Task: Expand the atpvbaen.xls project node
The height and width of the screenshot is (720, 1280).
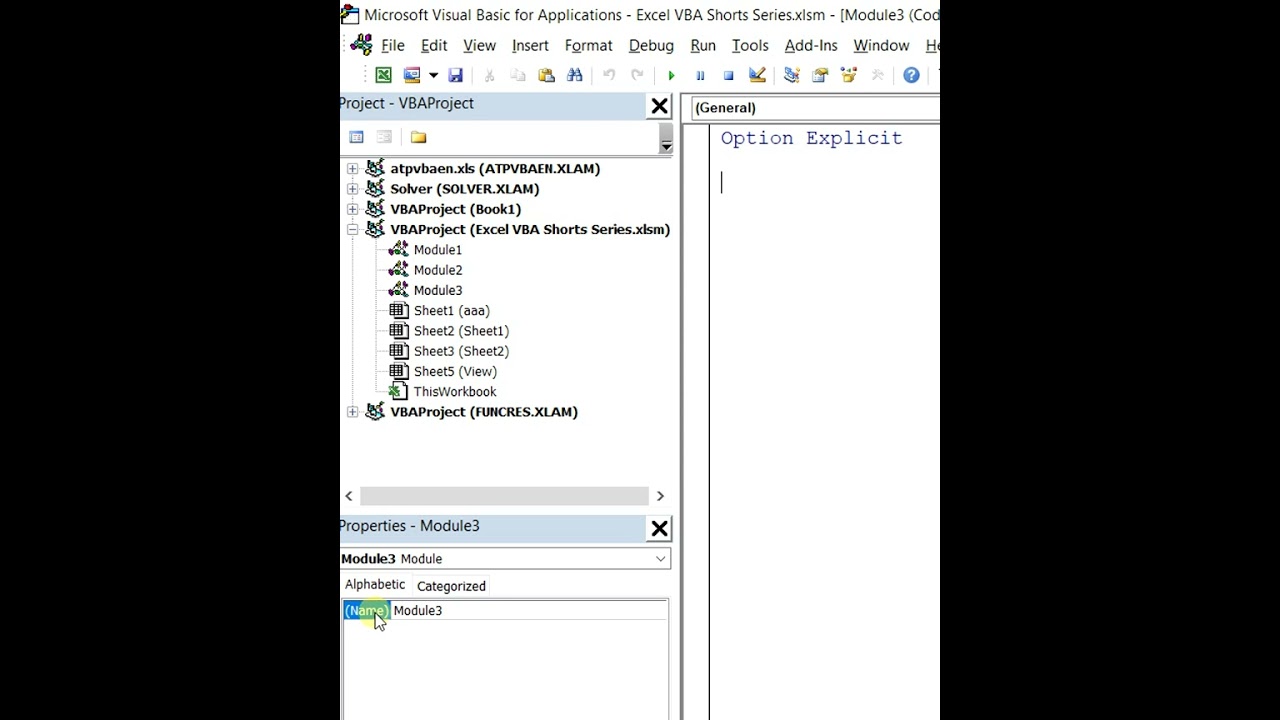Action: [x=352, y=168]
